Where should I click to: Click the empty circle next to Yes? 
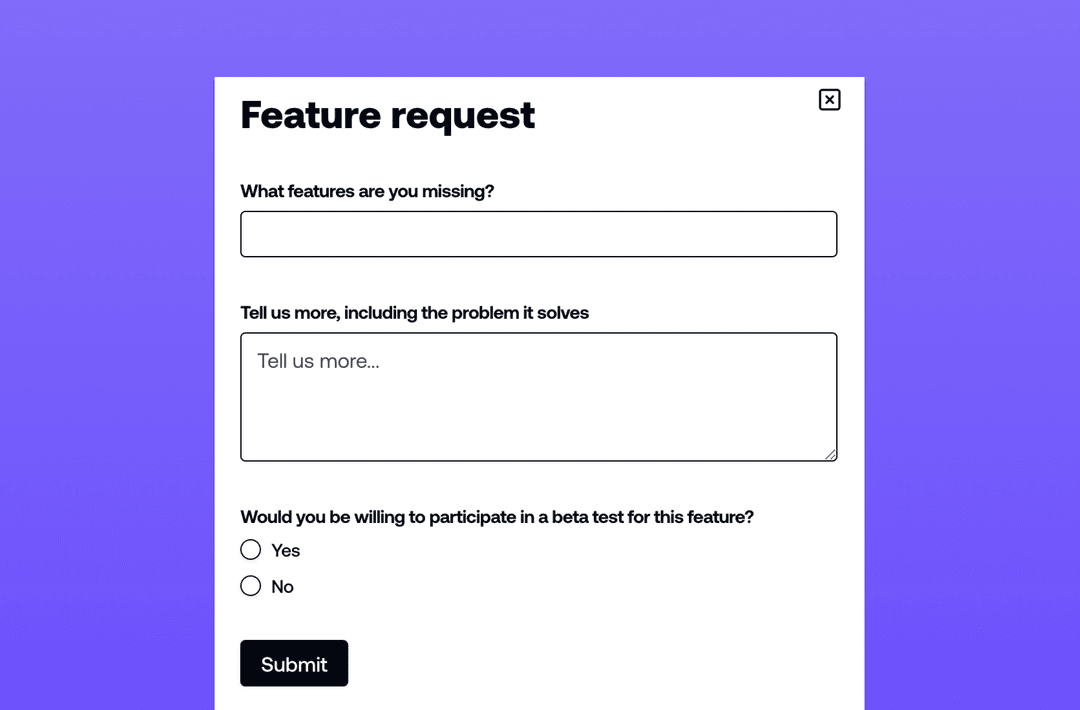point(251,550)
